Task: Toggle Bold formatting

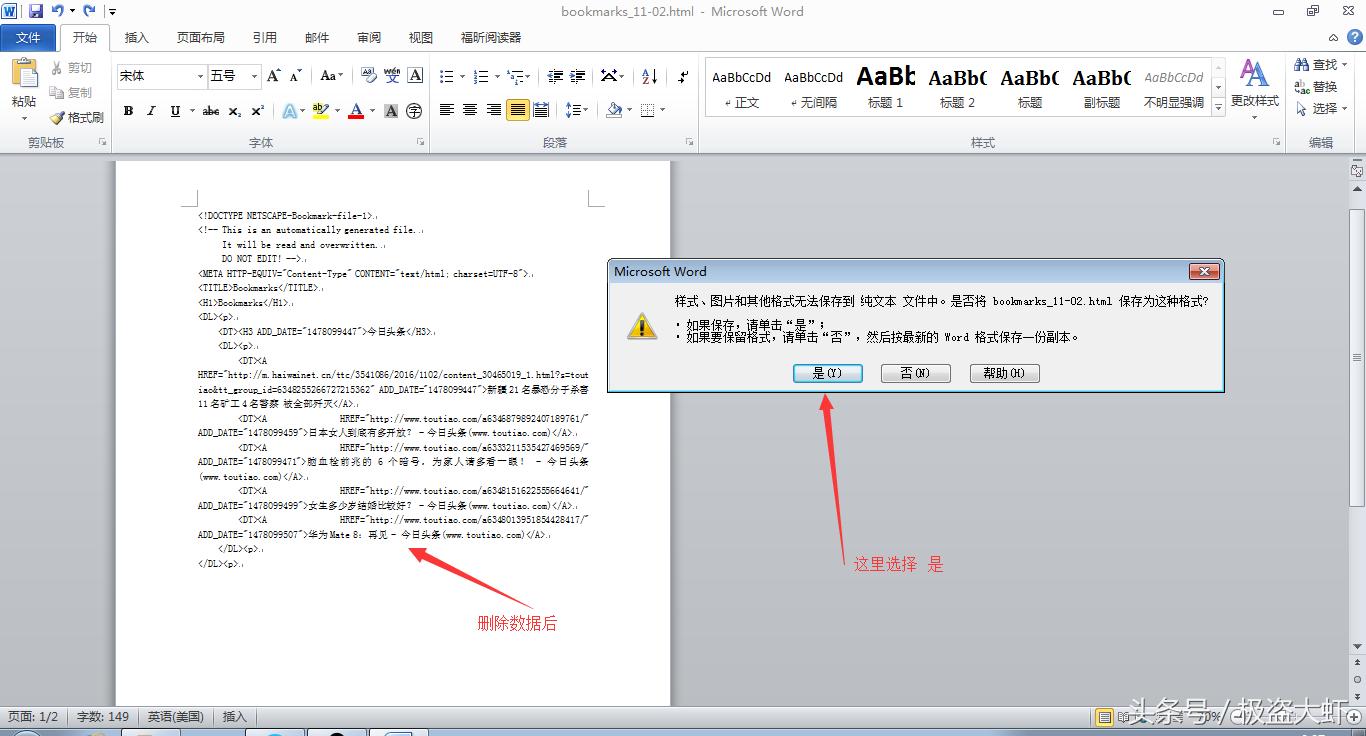Action: click(128, 111)
